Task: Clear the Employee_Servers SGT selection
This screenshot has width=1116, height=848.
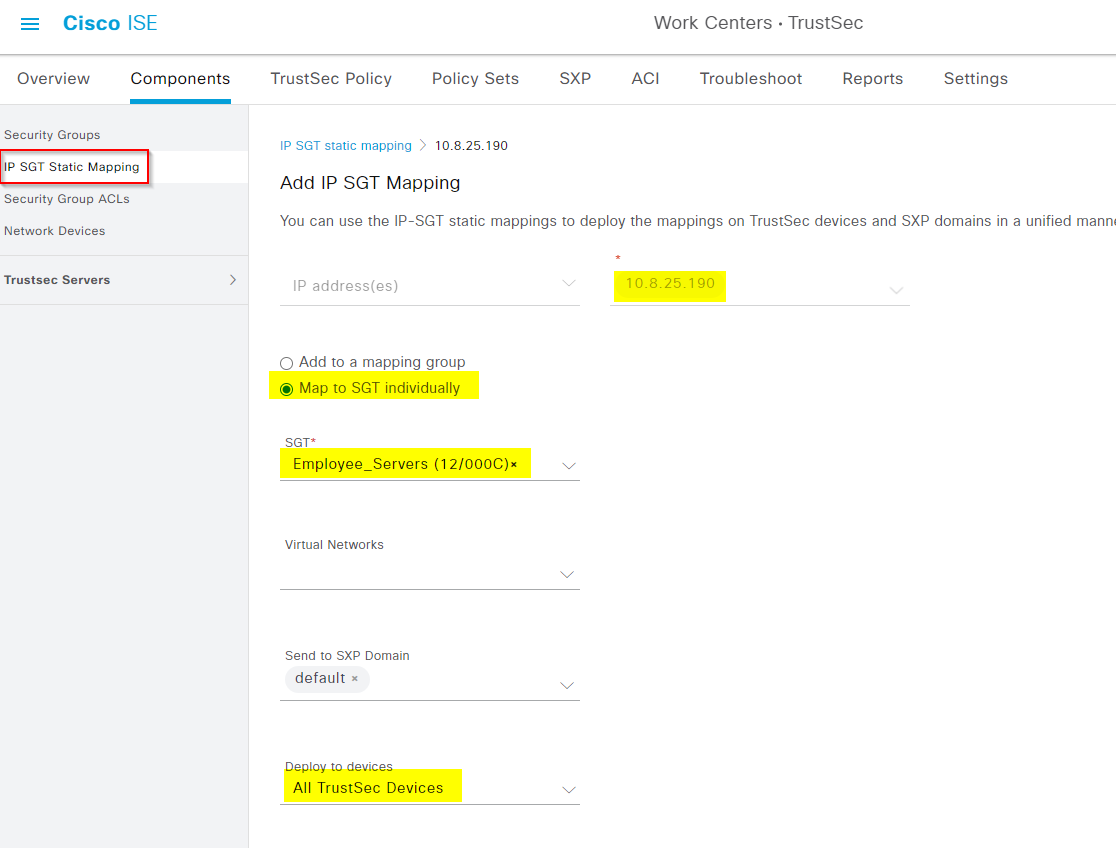Action: pyautogui.click(x=514, y=465)
